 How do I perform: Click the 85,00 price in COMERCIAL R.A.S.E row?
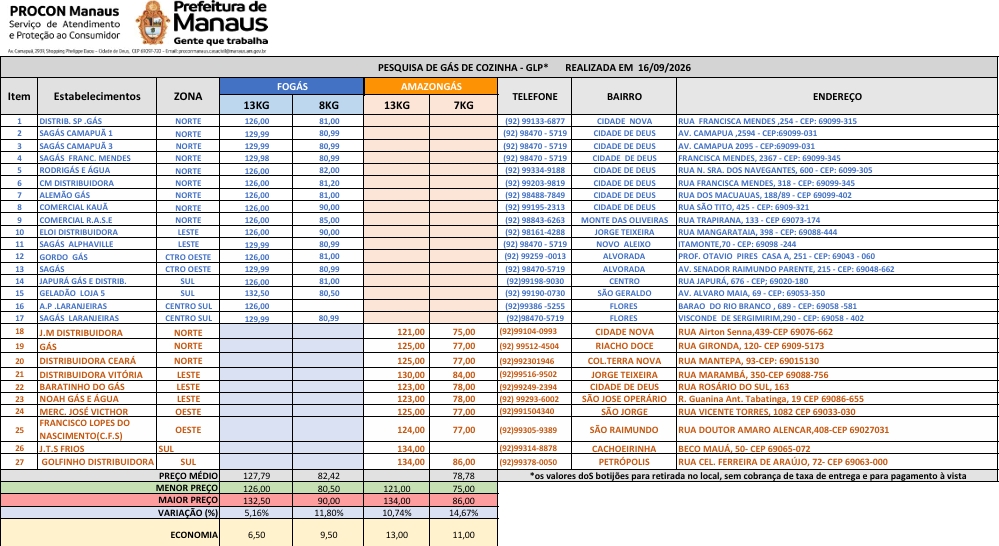[x=329, y=220]
